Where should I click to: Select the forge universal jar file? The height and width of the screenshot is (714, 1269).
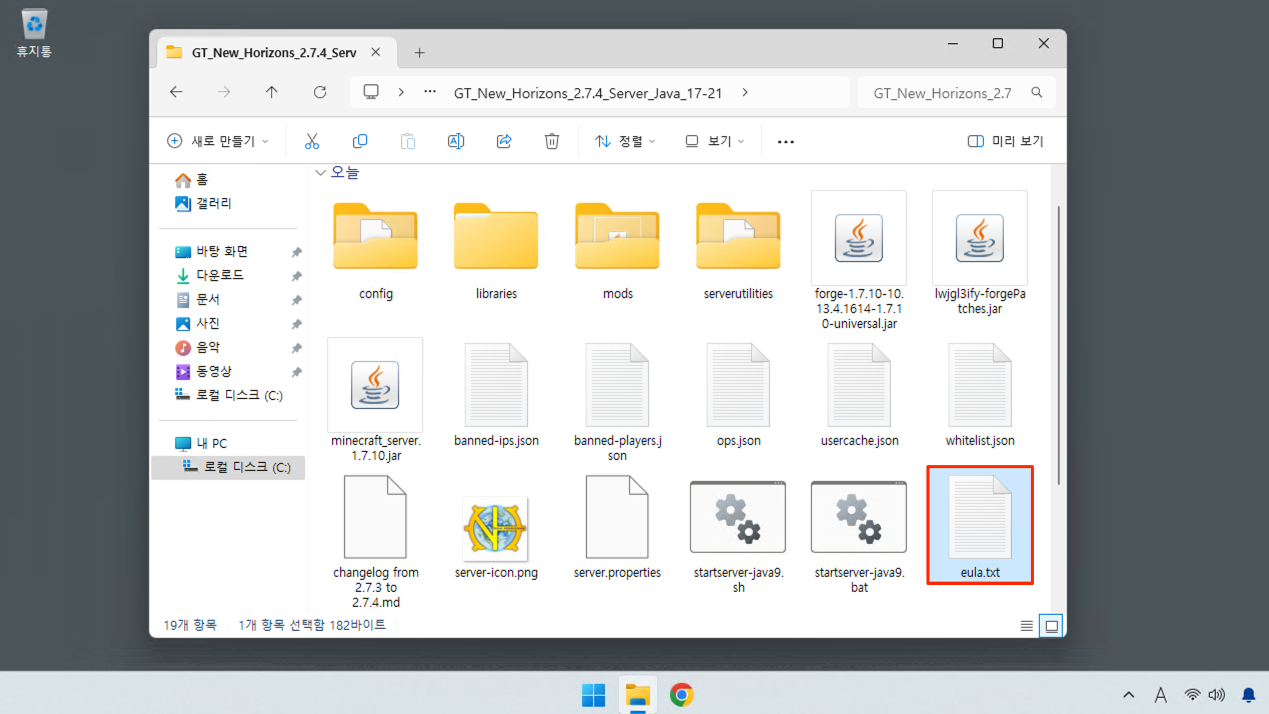(x=859, y=261)
